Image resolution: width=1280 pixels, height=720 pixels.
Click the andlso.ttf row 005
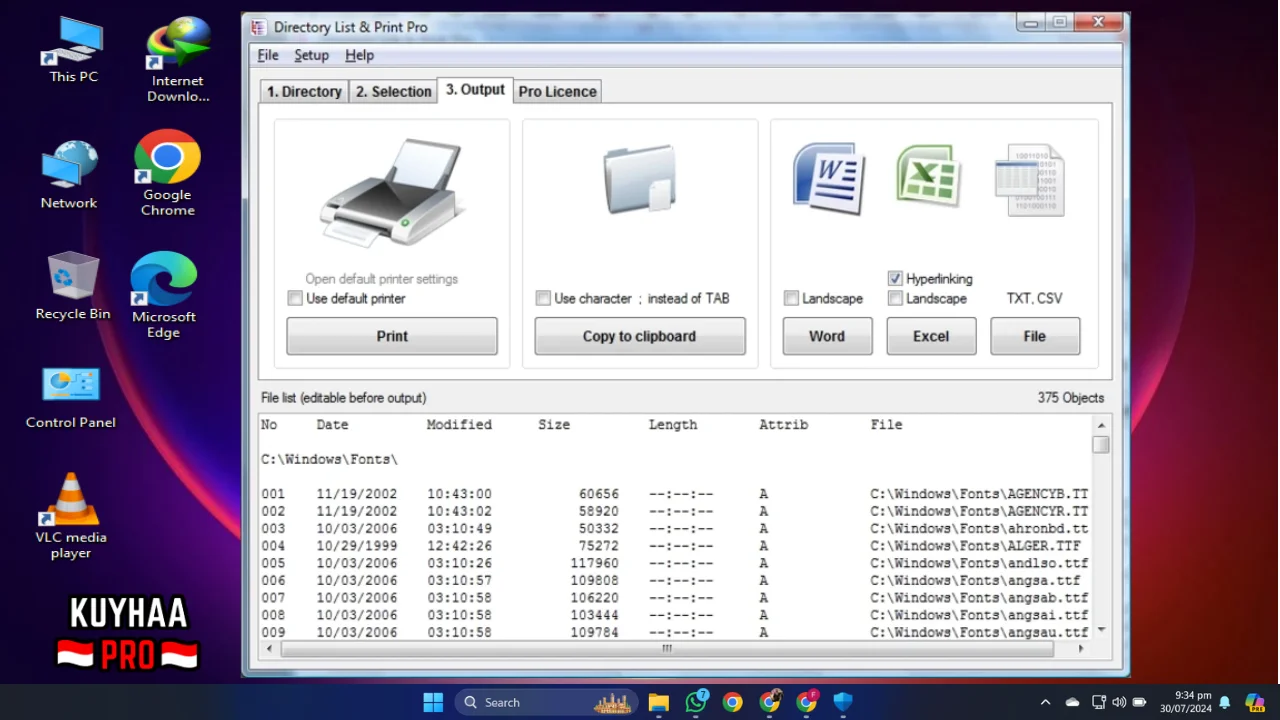[x=675, y=563]
